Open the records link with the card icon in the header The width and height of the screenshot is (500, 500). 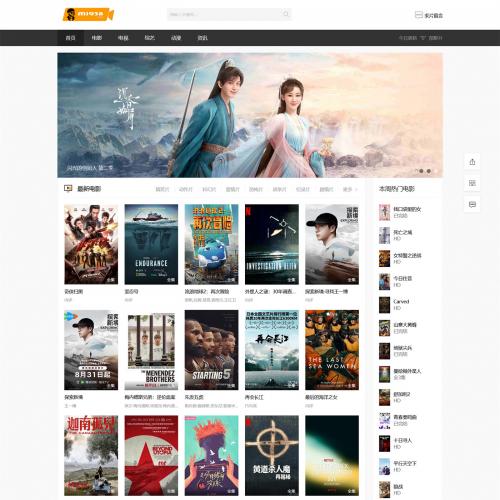429,15
